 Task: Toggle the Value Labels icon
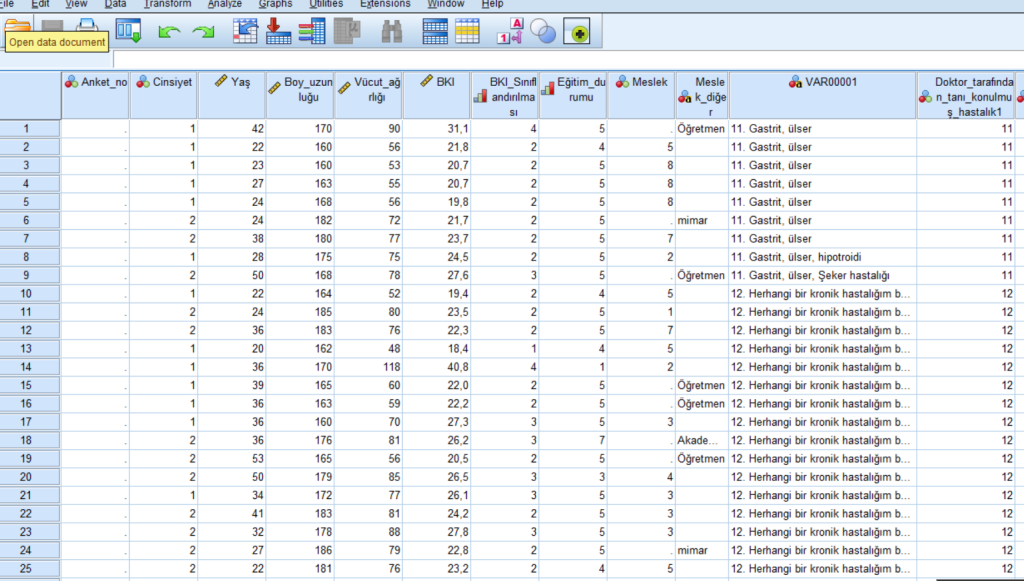(508, 31)
